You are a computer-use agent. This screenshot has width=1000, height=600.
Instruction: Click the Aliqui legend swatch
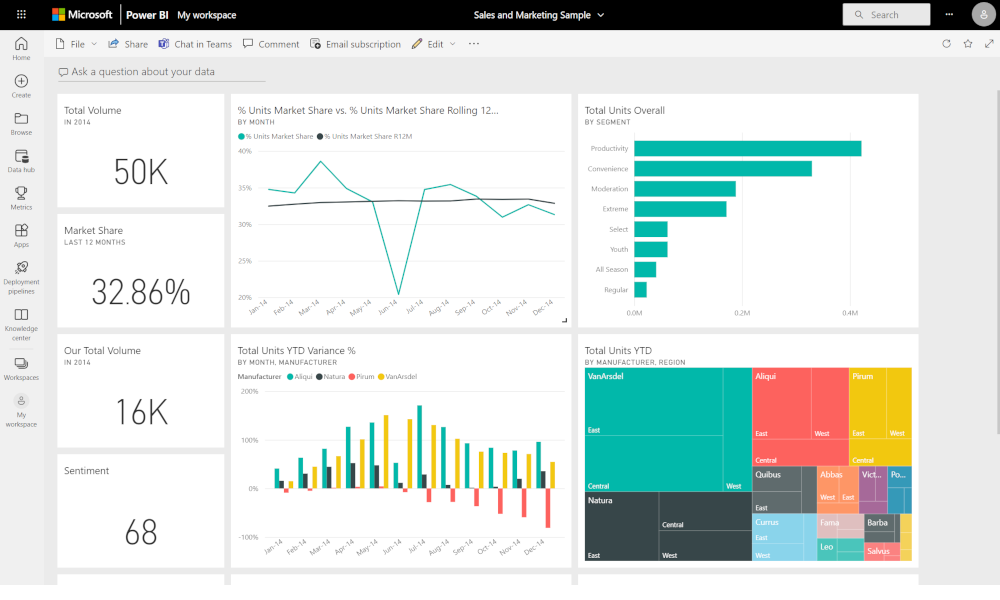tap(290, 377)
